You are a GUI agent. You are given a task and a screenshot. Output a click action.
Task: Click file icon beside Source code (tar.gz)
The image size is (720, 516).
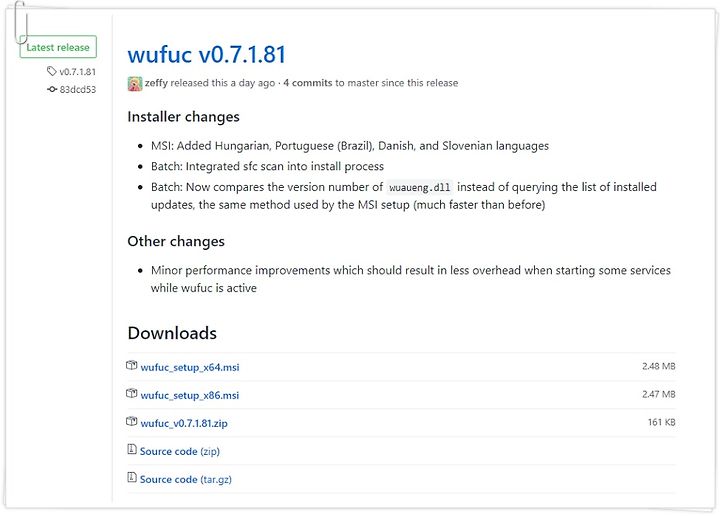pos(132,478)
